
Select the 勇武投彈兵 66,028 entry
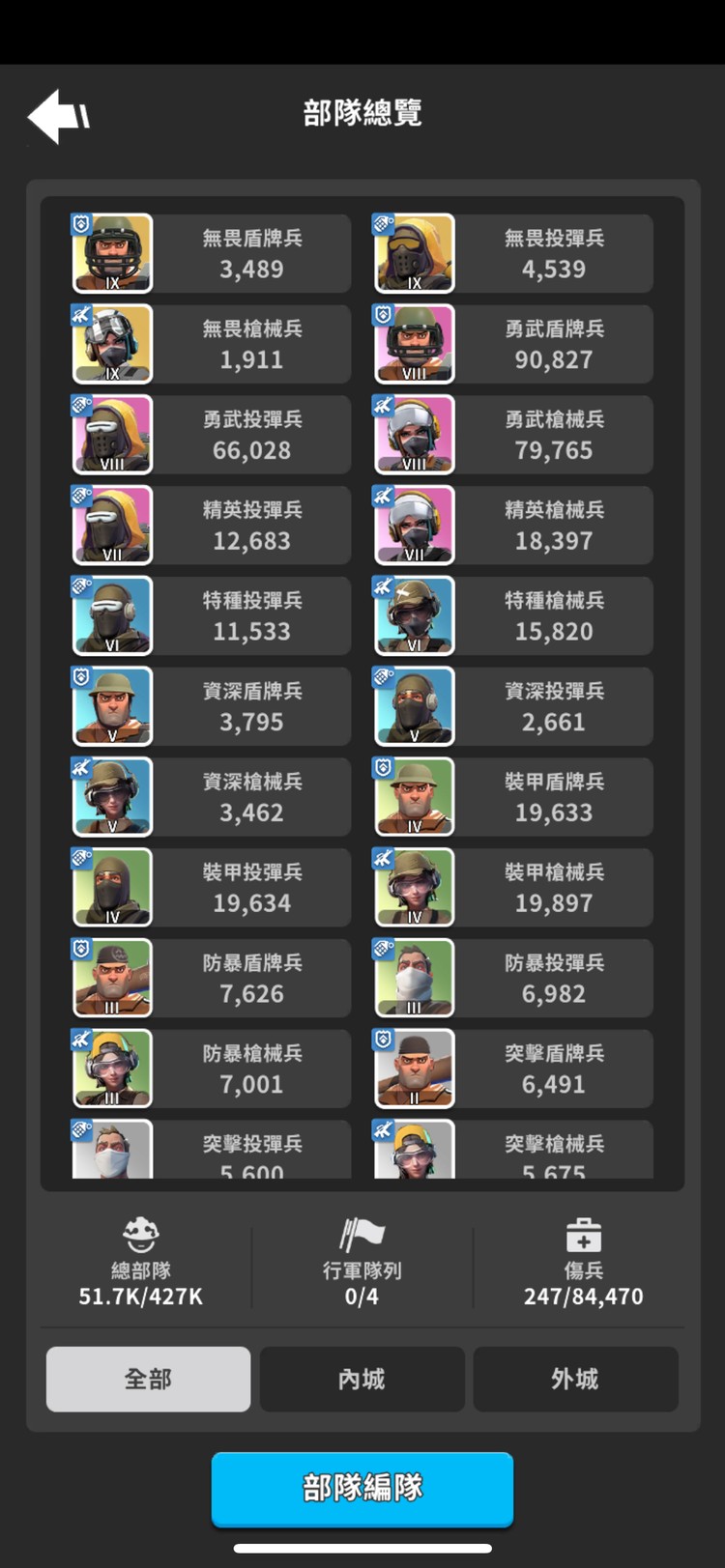coord(212,435)
